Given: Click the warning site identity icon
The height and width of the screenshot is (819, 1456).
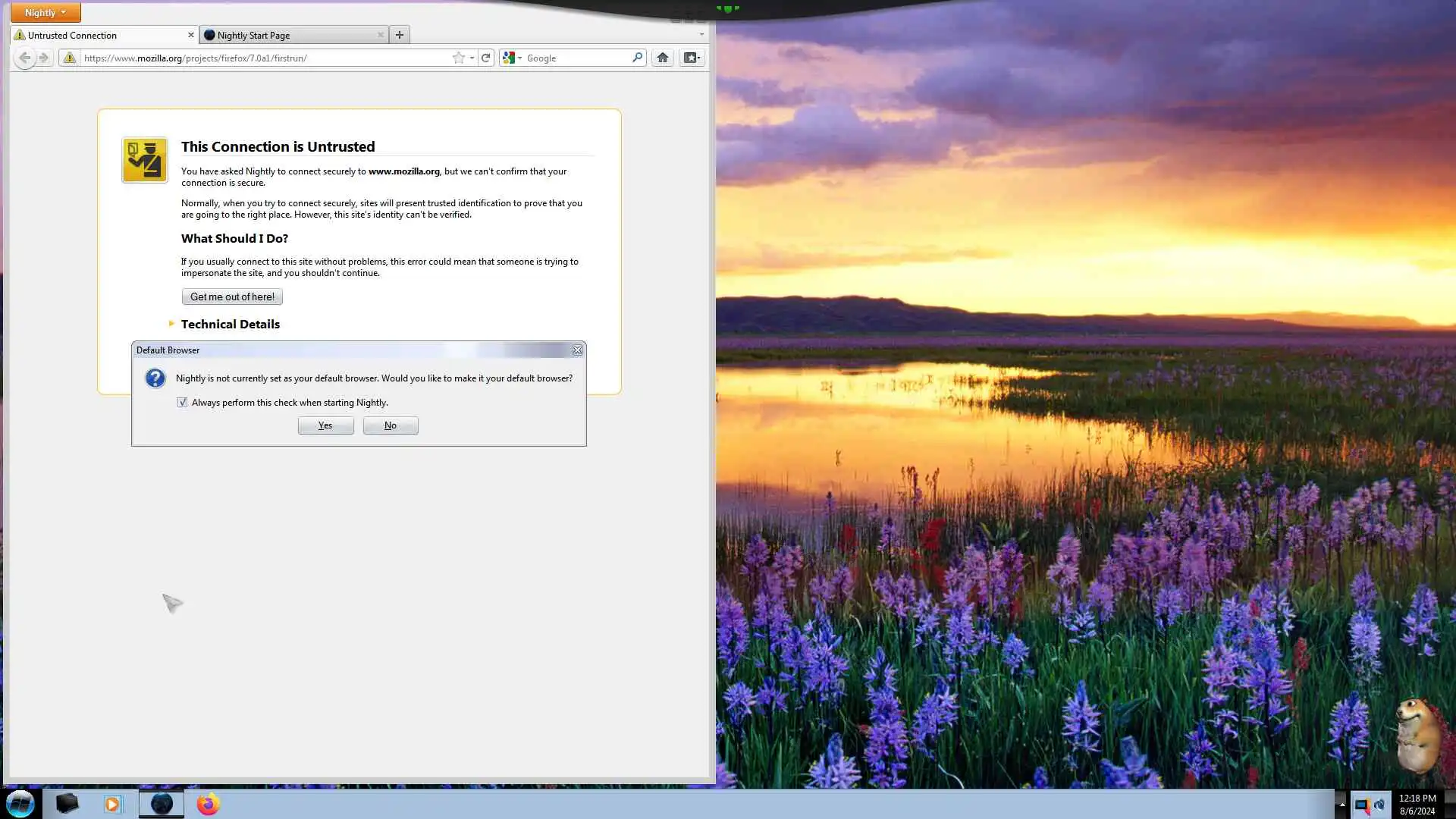Looking at the screenshot, I should click(x=69, y=58).
